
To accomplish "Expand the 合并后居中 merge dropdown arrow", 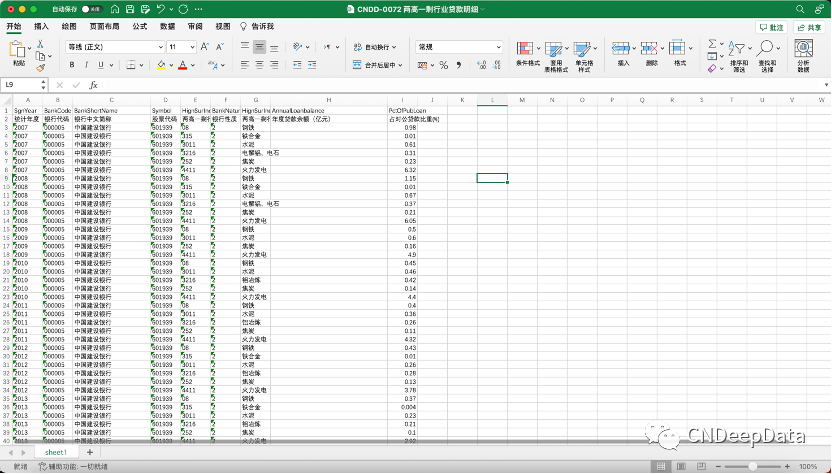I will (400, 65).
